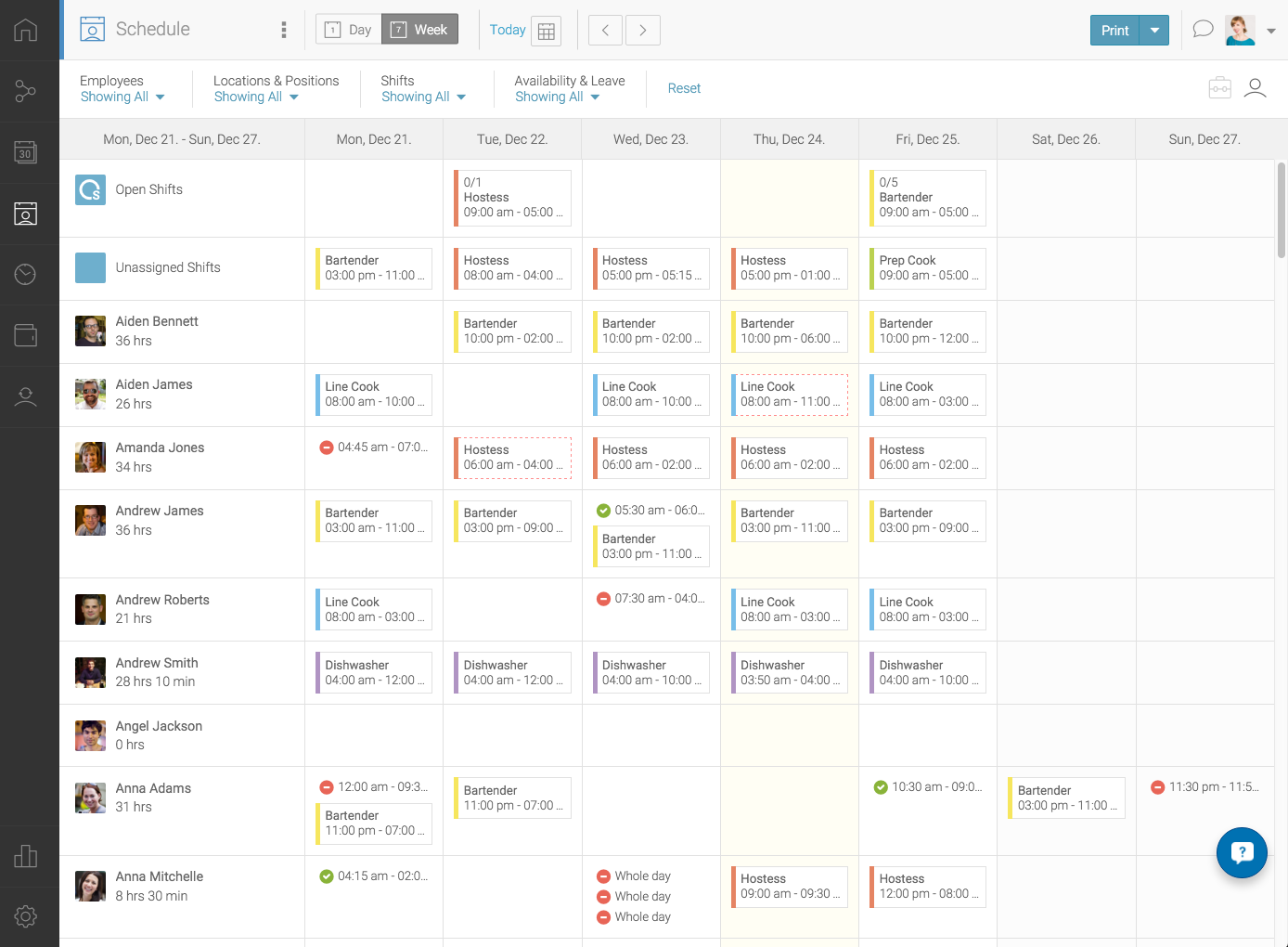Open the reports bar chart icon
The width and height of the screenshot is (1288, 947).
[26, 855]
